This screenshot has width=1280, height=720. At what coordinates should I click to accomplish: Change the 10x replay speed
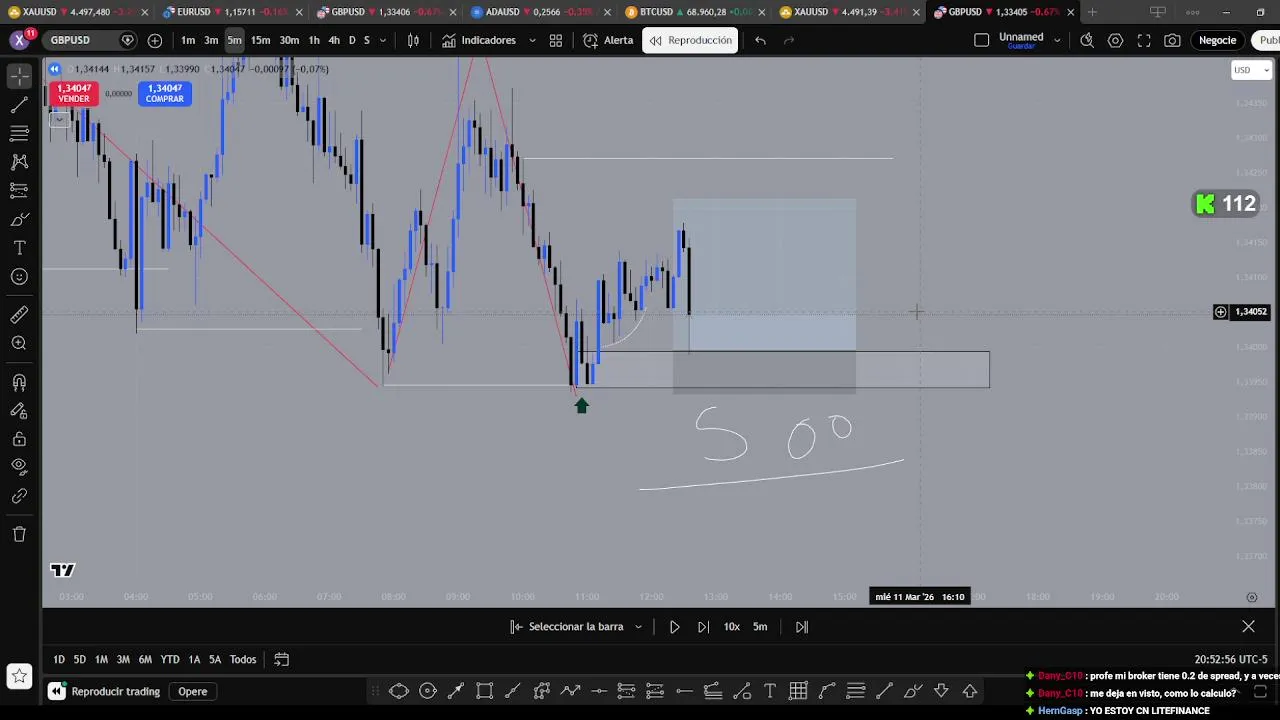(732, 627)
